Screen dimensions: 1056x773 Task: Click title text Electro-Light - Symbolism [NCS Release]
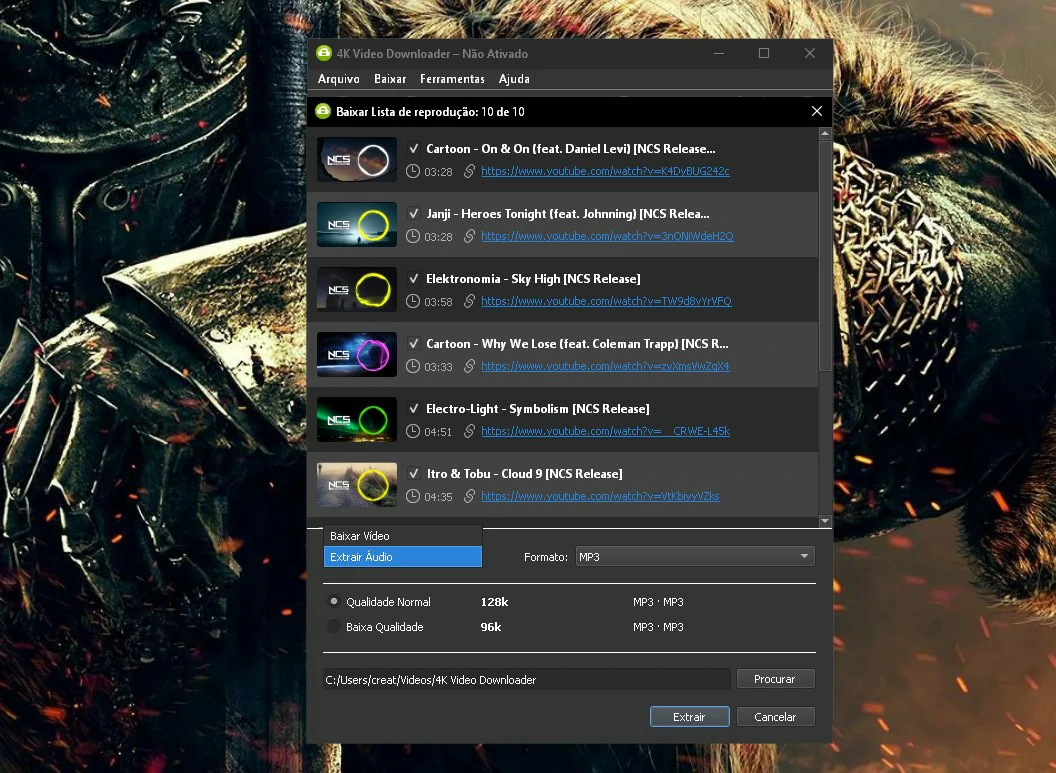537,409
